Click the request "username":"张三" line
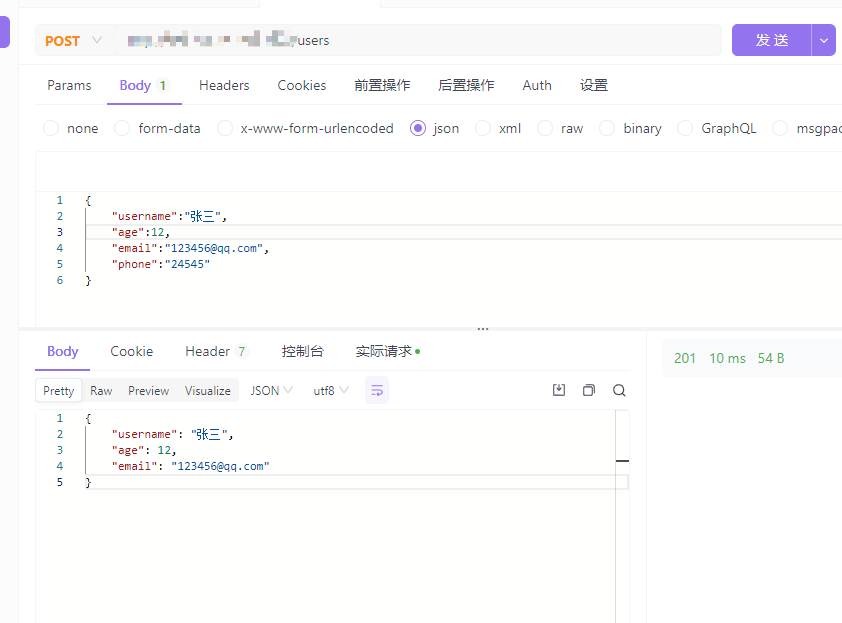842x623 pixels. point(169,216)
